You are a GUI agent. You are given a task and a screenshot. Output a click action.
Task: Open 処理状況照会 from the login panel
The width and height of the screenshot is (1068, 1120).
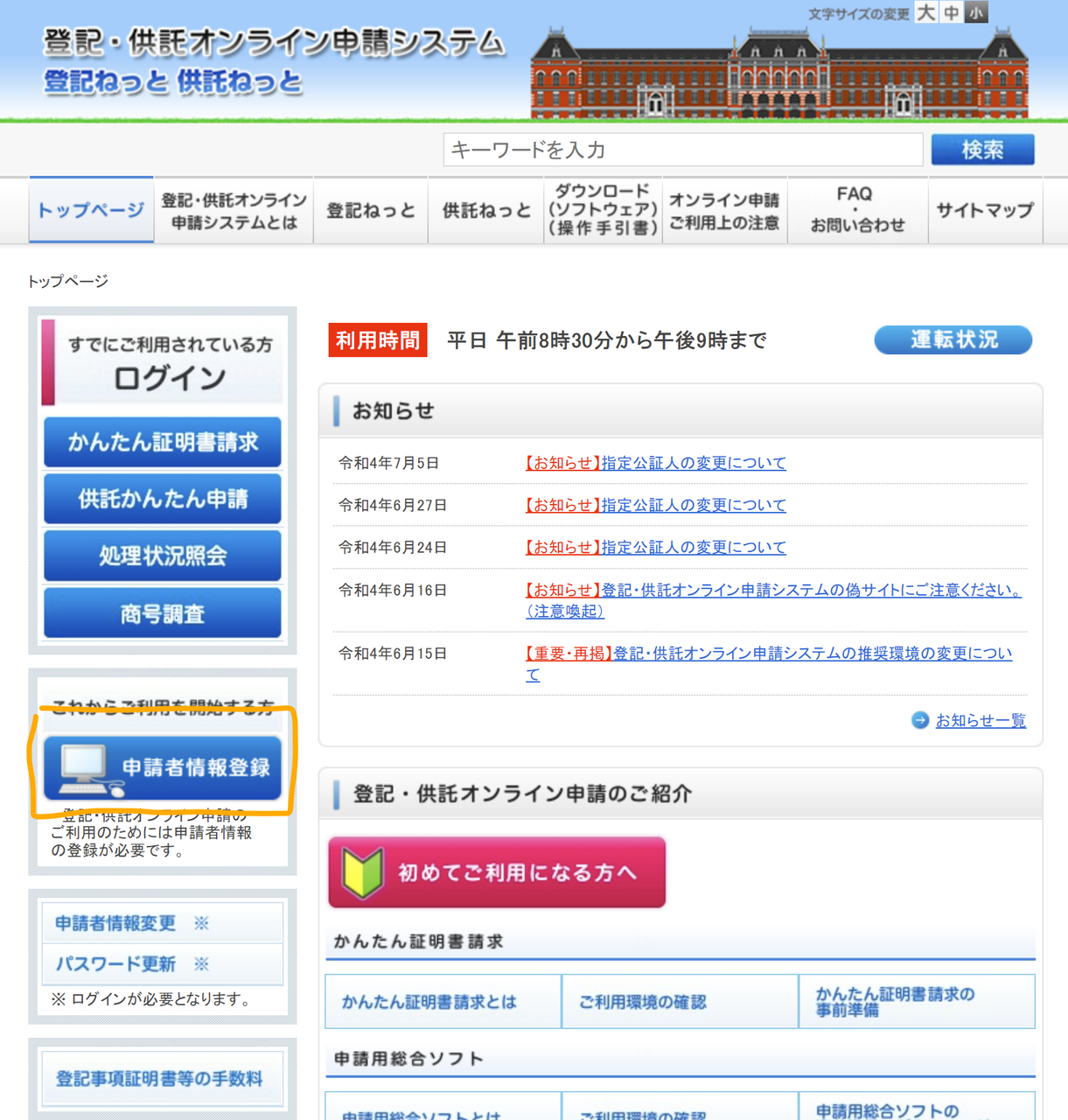[x=163, y=556]
